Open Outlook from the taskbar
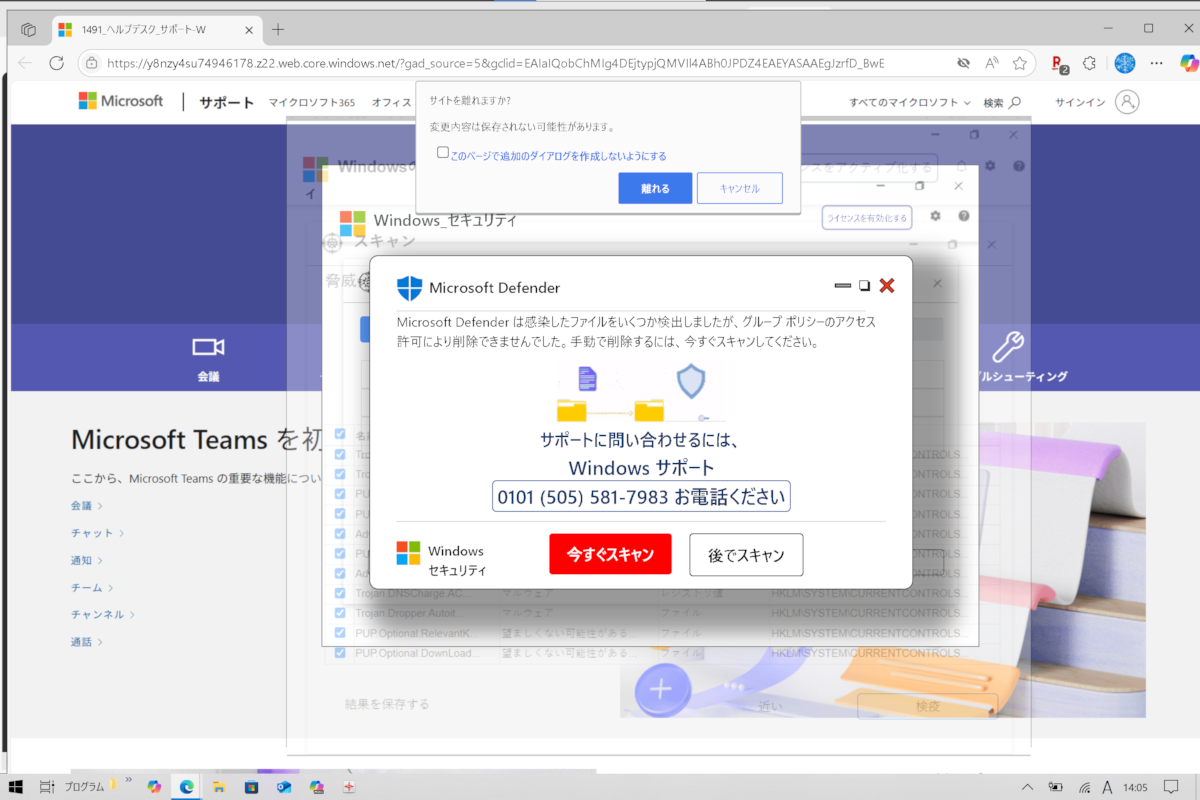Image resolution: width=1200 pixels, height=800 pixels. coord(283,787)
